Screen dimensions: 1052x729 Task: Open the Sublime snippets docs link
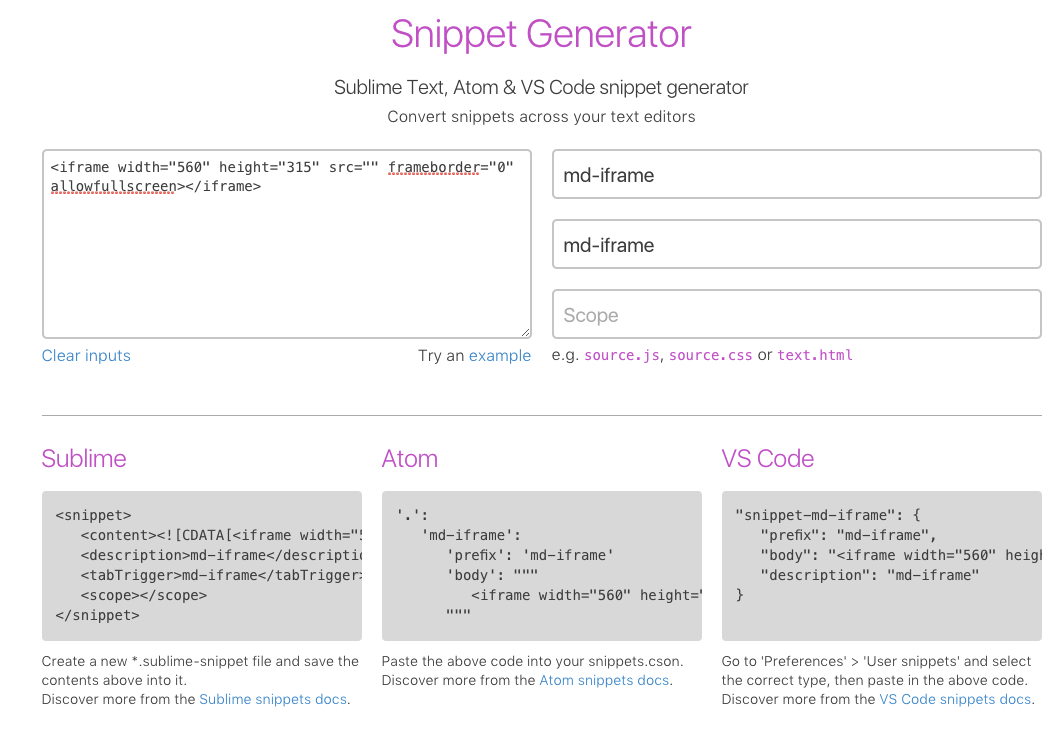273,699
